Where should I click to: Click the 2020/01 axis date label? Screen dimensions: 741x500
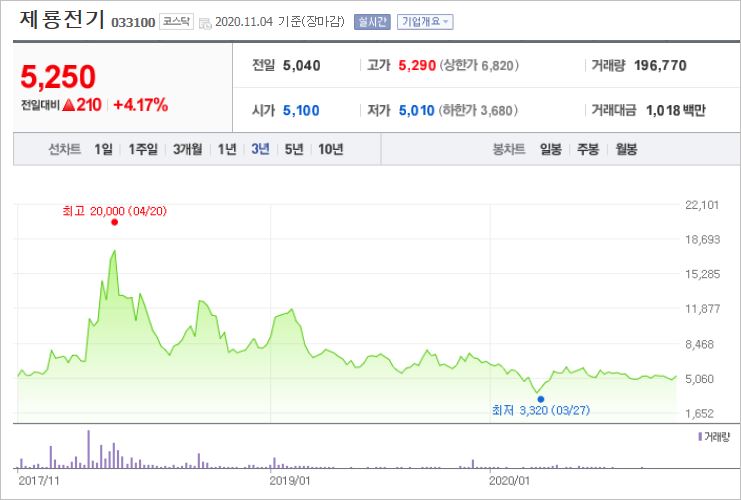(509, 481)
